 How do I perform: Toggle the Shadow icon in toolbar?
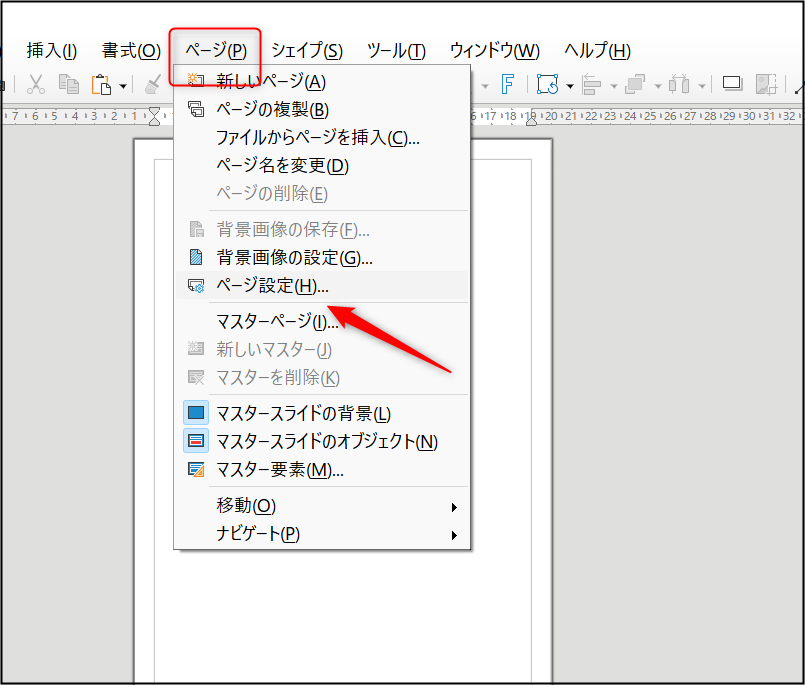point(733,84)
